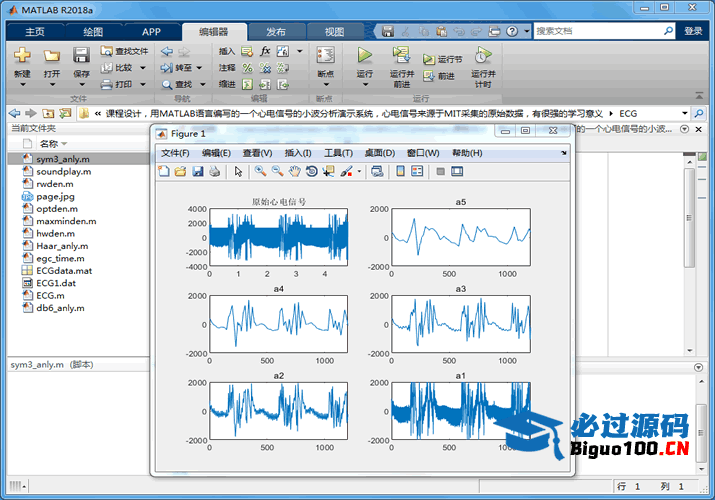Toggle Show Plot Tools in Figure 1
Image resolution: width=715 pixels, height=500 pixels.
pos(457,171)
